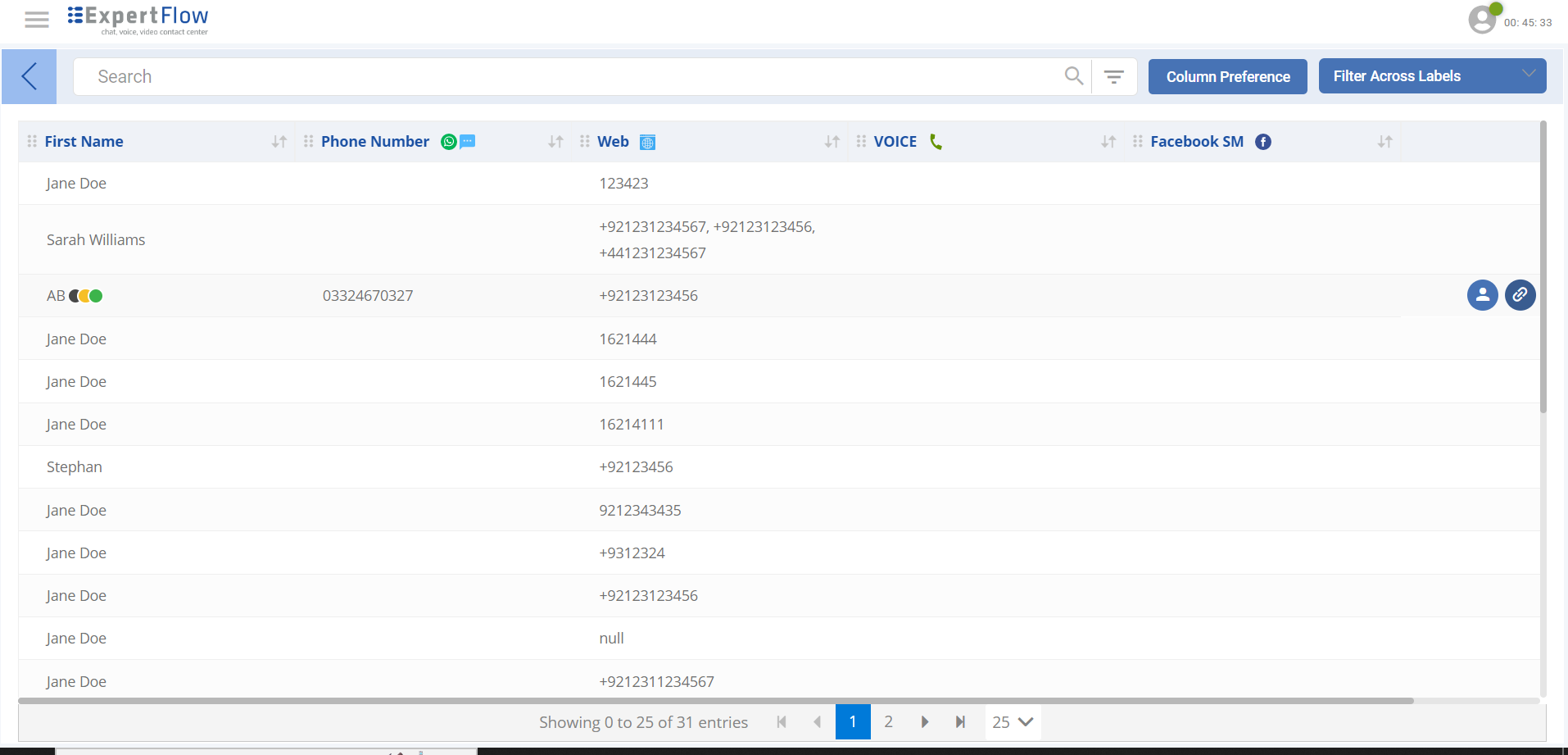Toggle sort on the VOICE column
This screenshot has height=755, width=1568.
(x=1108, y=141)
